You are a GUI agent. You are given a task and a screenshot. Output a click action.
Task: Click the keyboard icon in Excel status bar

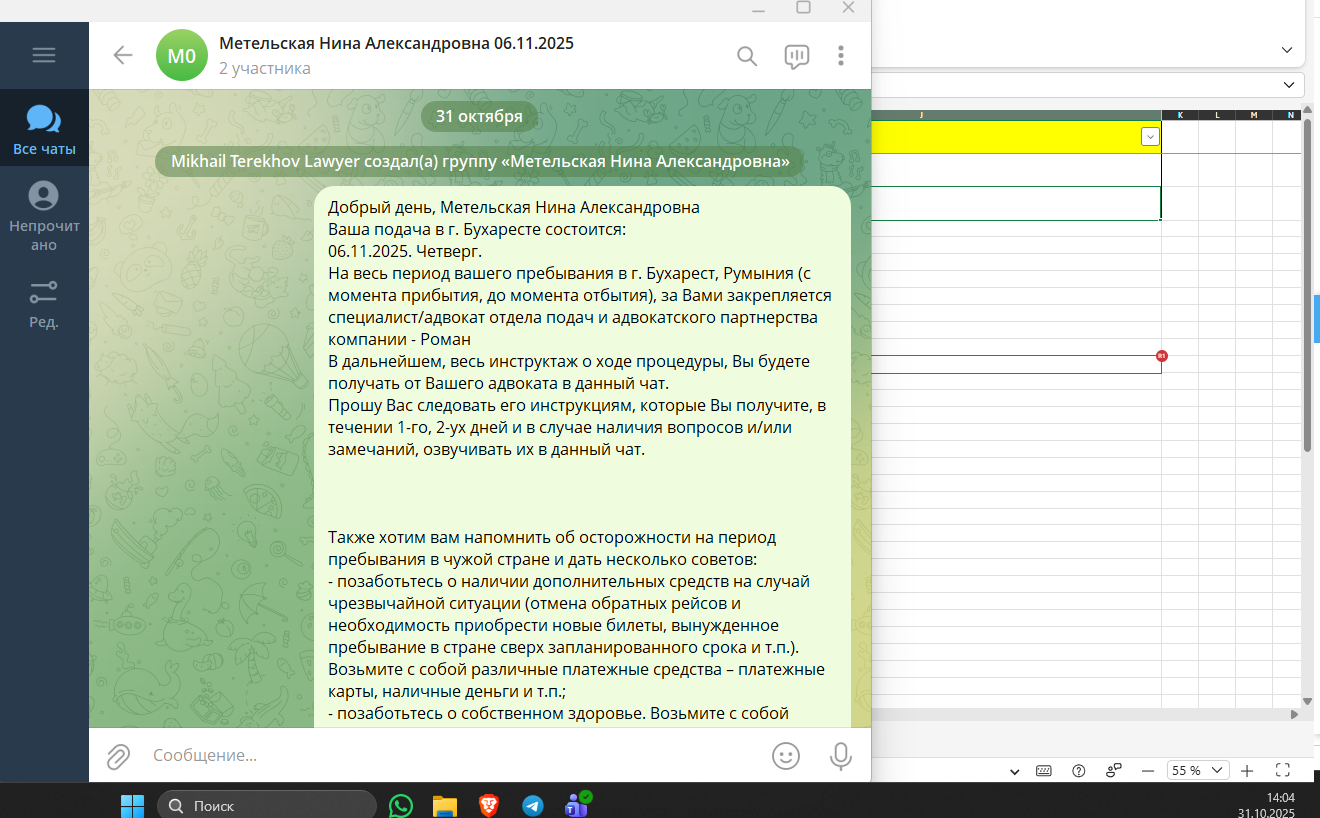pyautogui.click(x=1044, y=771)
